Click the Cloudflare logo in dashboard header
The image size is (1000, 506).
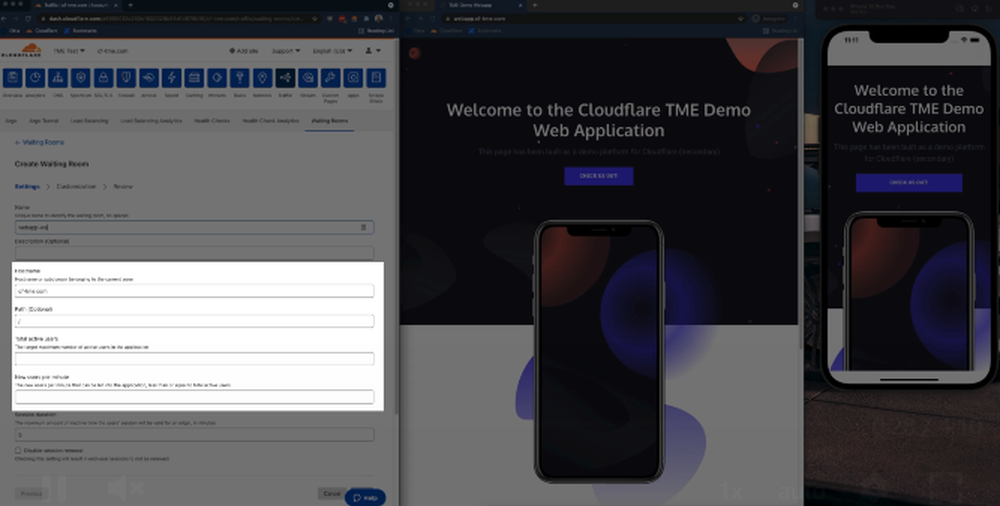(x=21, y=50)
